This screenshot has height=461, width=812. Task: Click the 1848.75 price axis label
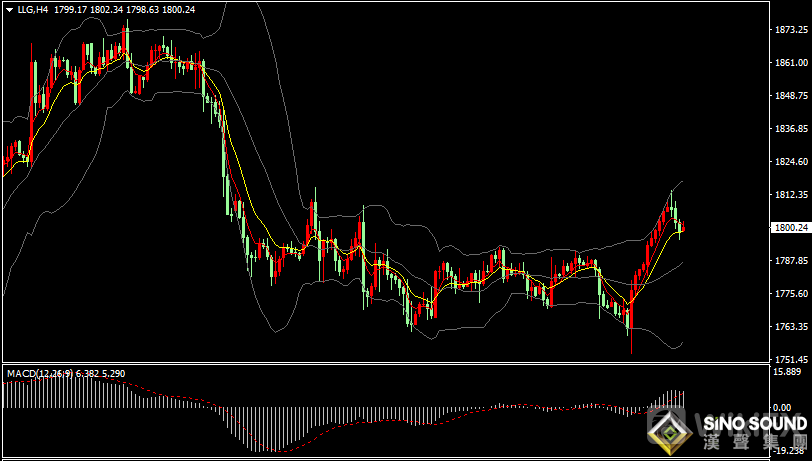(791, 96)
